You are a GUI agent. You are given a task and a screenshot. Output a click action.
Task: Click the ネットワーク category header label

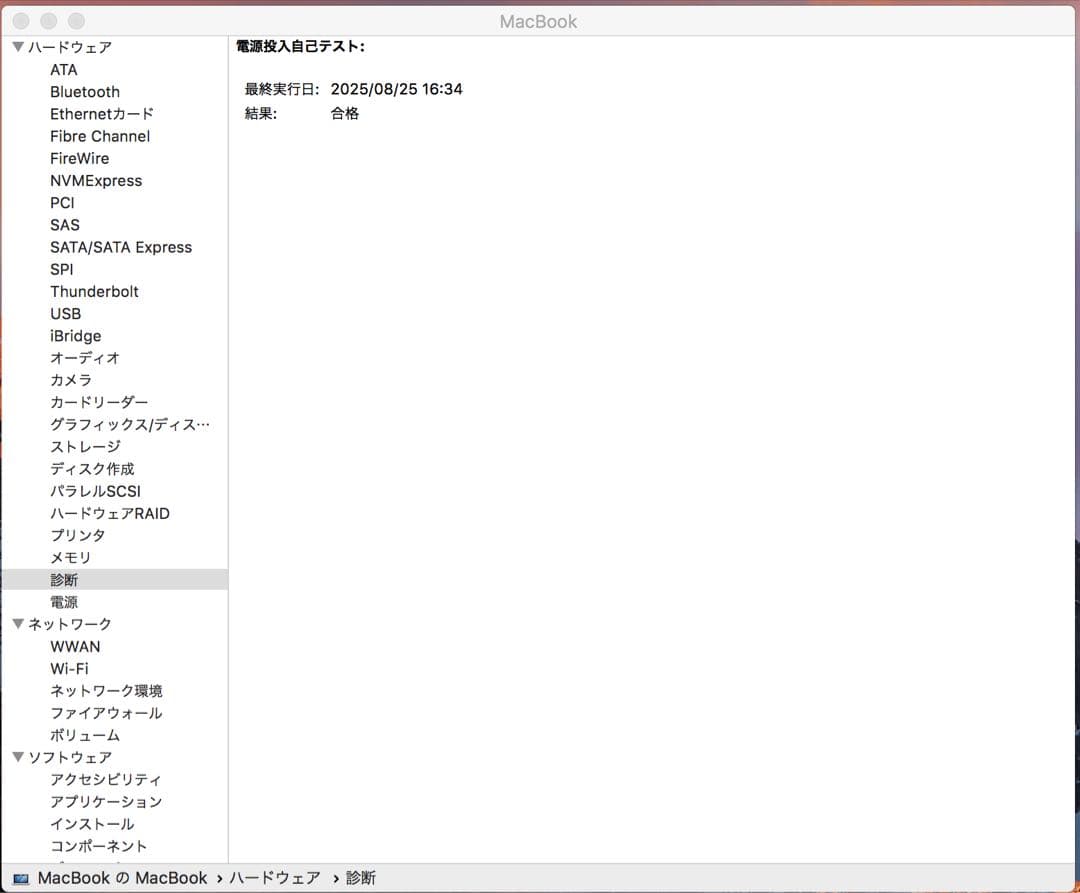(70, 624)
